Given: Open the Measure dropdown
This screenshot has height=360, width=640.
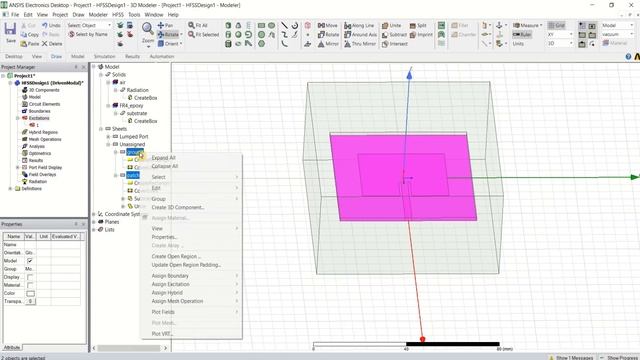Looking at the screenshot, I should (x=527, y=25).
